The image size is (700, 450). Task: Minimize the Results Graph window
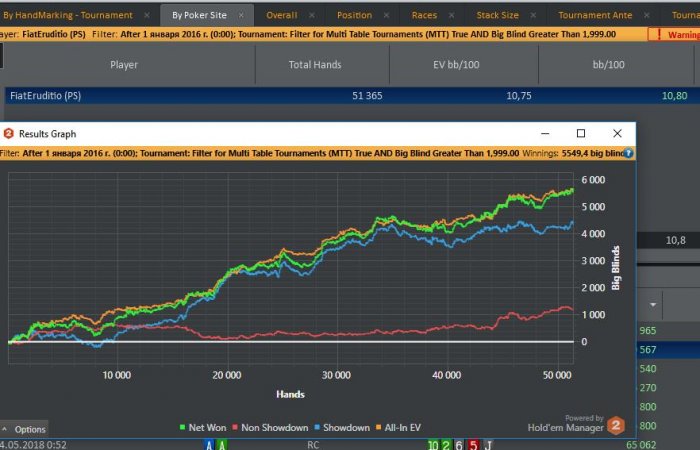[x=545, y=133]
